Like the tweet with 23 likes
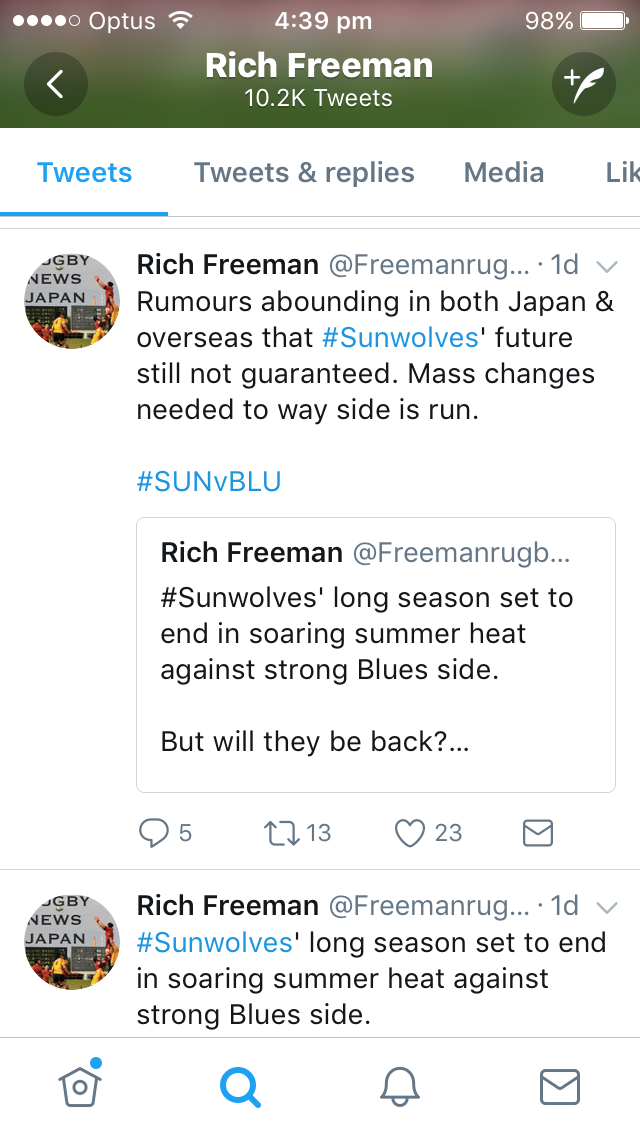640x1136 pixels. pos(410,833)
